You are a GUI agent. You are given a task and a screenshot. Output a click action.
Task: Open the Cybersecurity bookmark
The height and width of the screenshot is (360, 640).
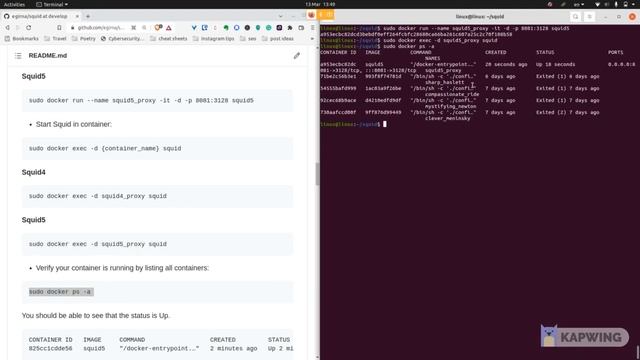(122, 38)
